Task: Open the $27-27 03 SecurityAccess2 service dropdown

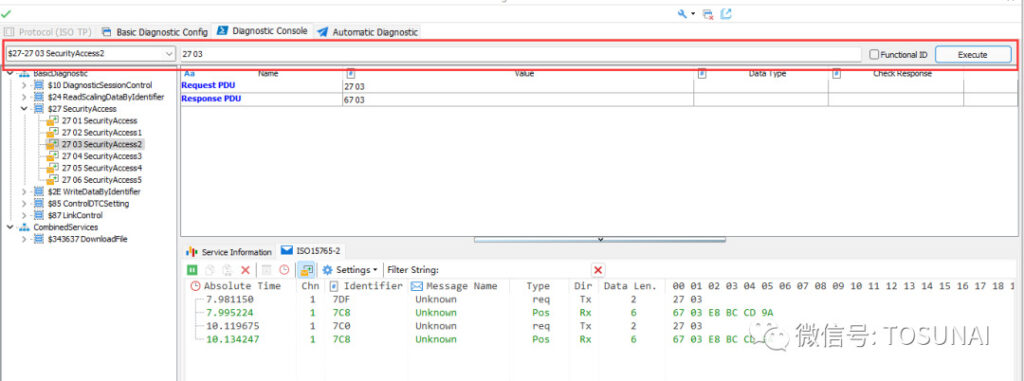Action: click(x=169, y=54)
